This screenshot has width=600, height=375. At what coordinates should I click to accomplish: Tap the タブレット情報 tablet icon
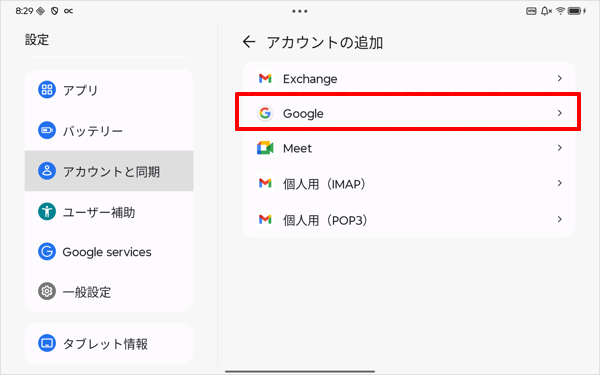(x=47, y=343)
